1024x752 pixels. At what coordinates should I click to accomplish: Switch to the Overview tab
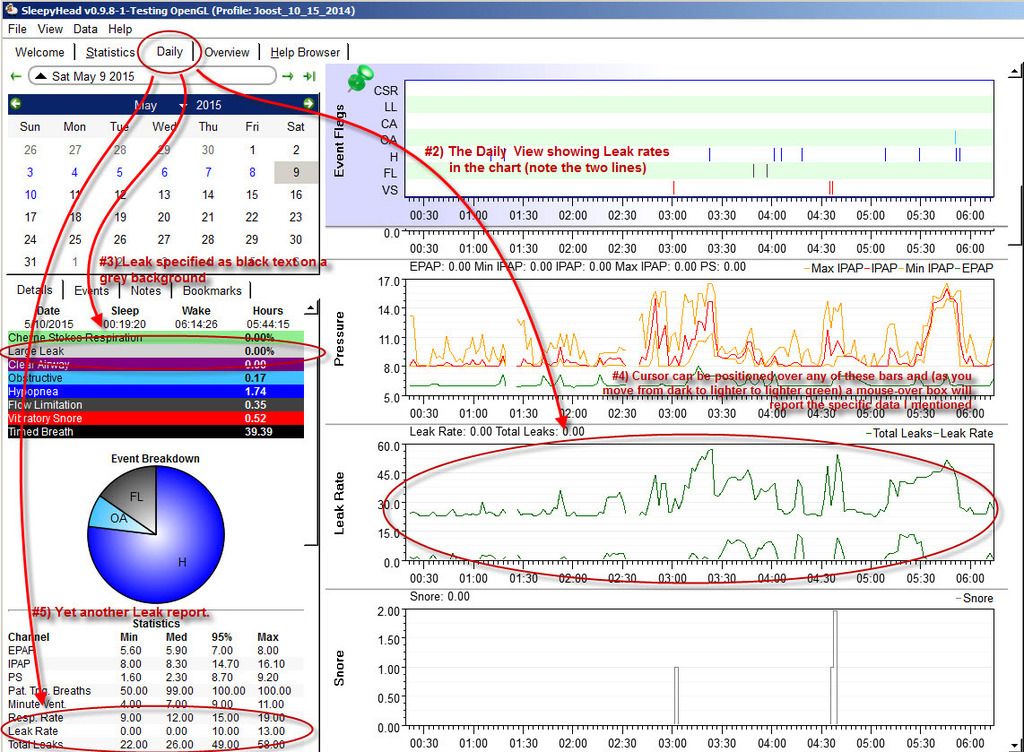coord(227,52)
